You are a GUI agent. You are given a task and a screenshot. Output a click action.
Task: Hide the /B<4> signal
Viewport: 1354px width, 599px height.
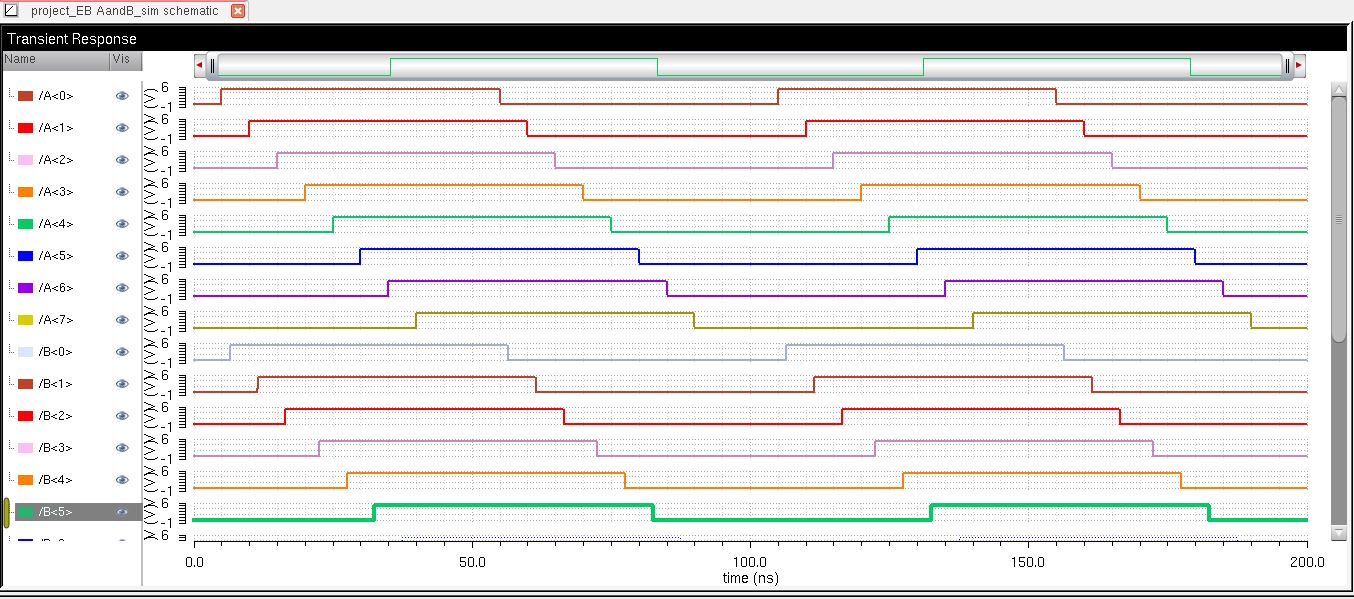point(122,480)
